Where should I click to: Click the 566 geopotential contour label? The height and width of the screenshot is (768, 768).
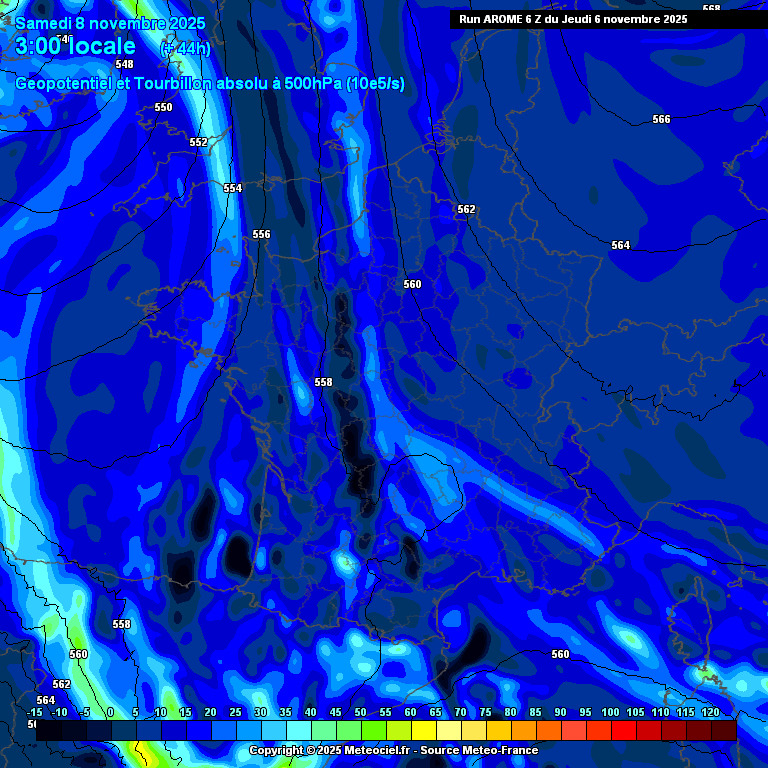[x=661, y=119]
